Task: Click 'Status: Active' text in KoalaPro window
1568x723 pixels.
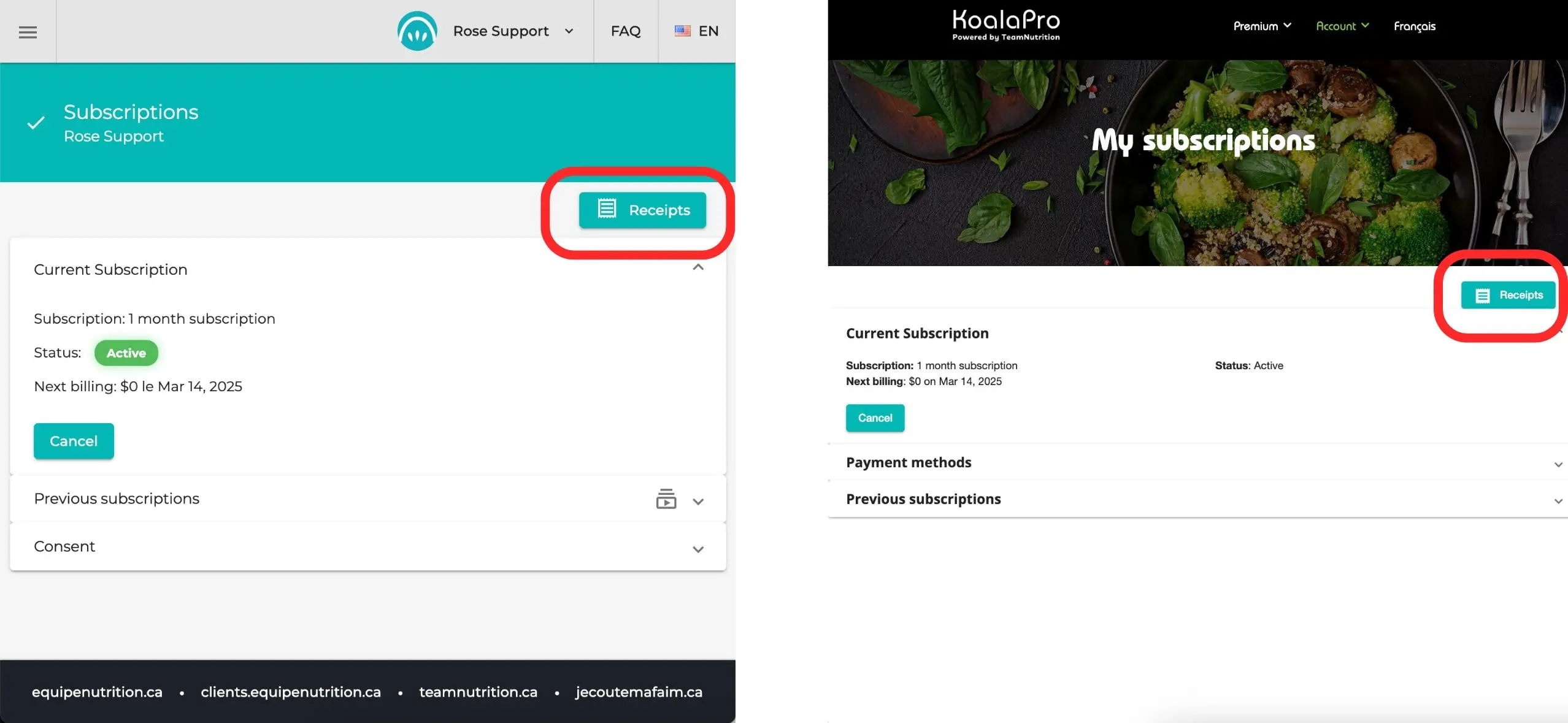Action: point(1249,365)
